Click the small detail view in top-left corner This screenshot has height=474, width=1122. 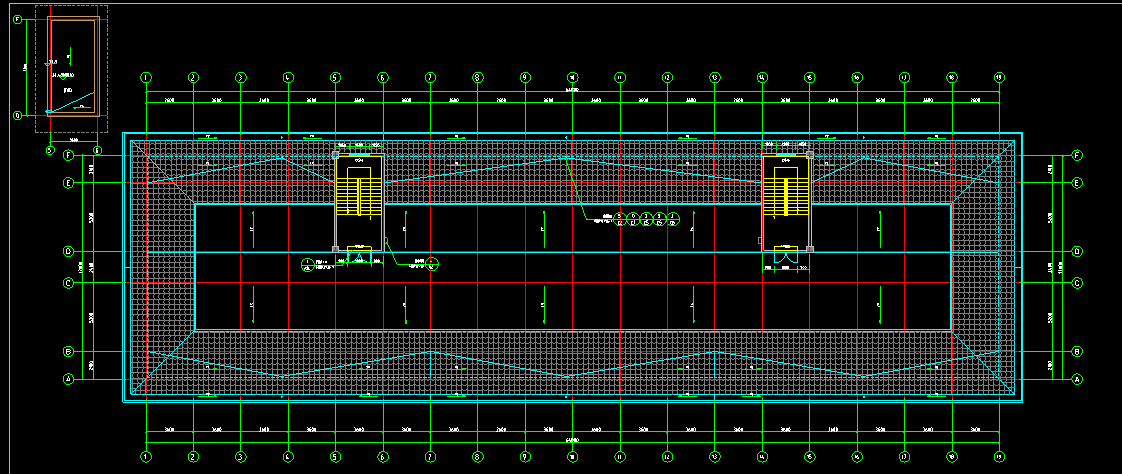71,68
